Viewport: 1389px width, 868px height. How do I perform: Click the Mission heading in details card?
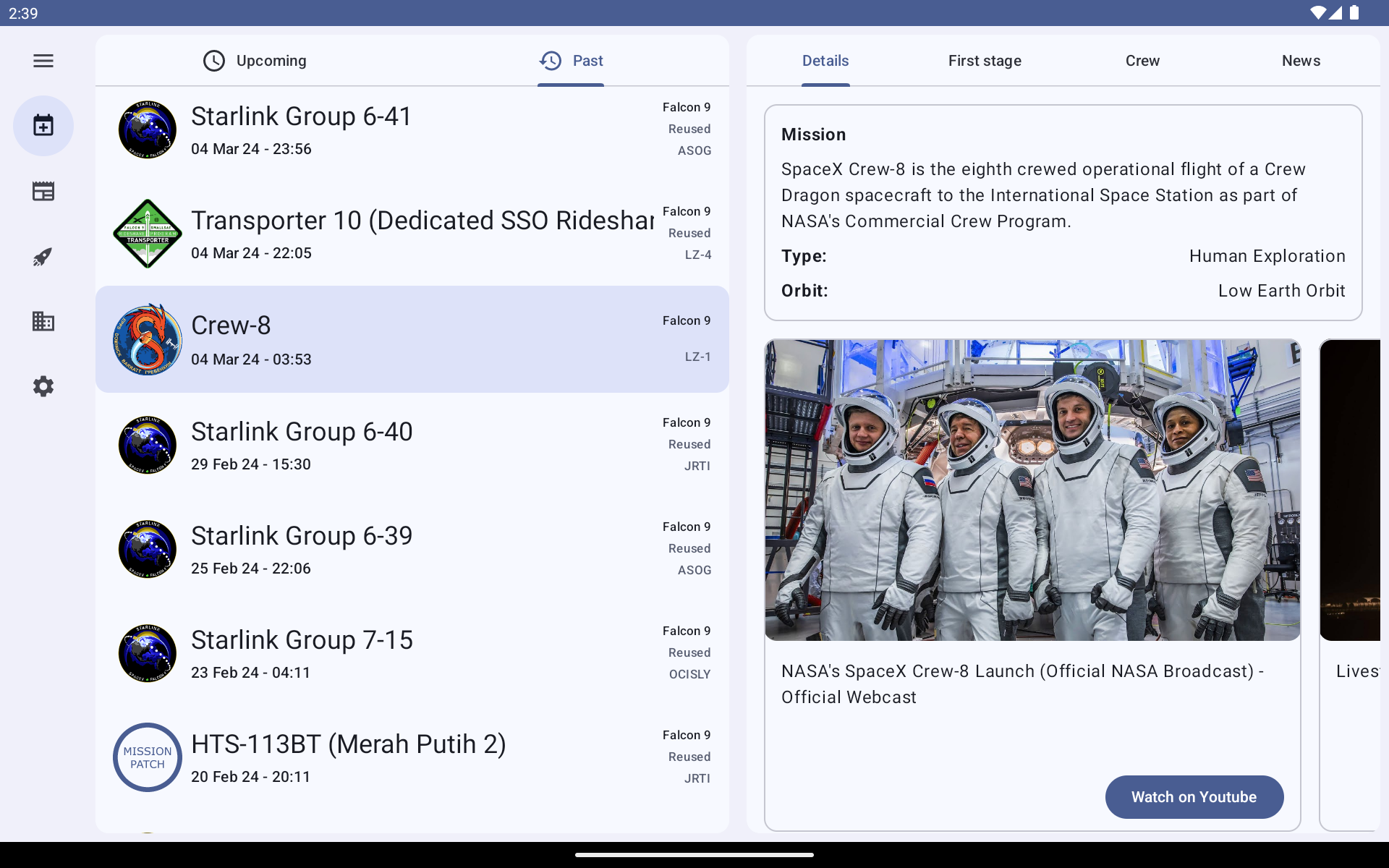pyautogui.click(x=814, y=135)
